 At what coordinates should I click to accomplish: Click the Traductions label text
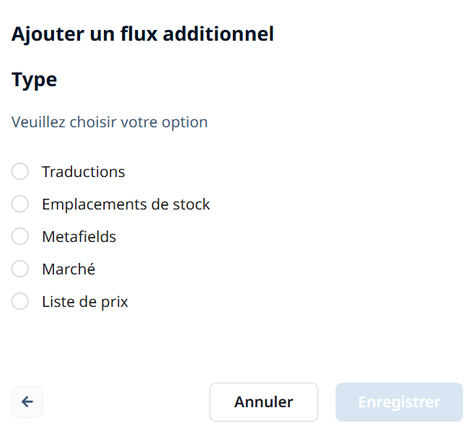(83, 172)
